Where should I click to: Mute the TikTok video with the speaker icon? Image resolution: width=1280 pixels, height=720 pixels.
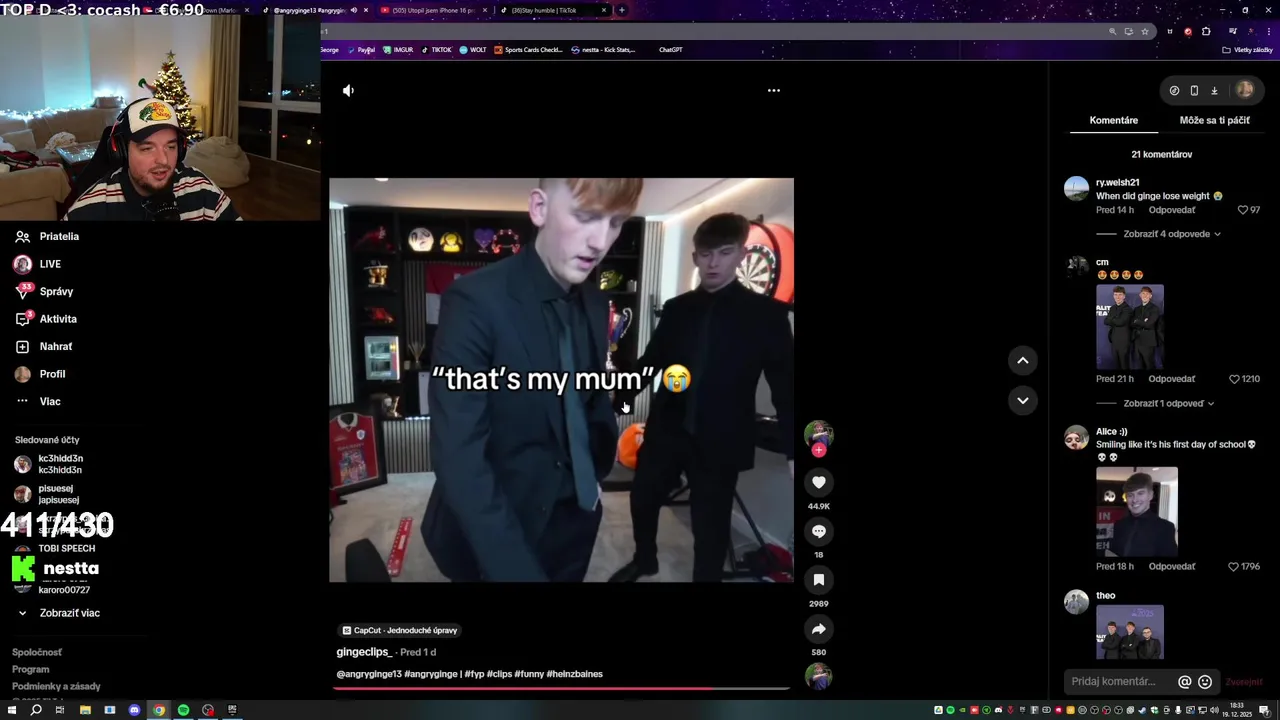point(348,90)
